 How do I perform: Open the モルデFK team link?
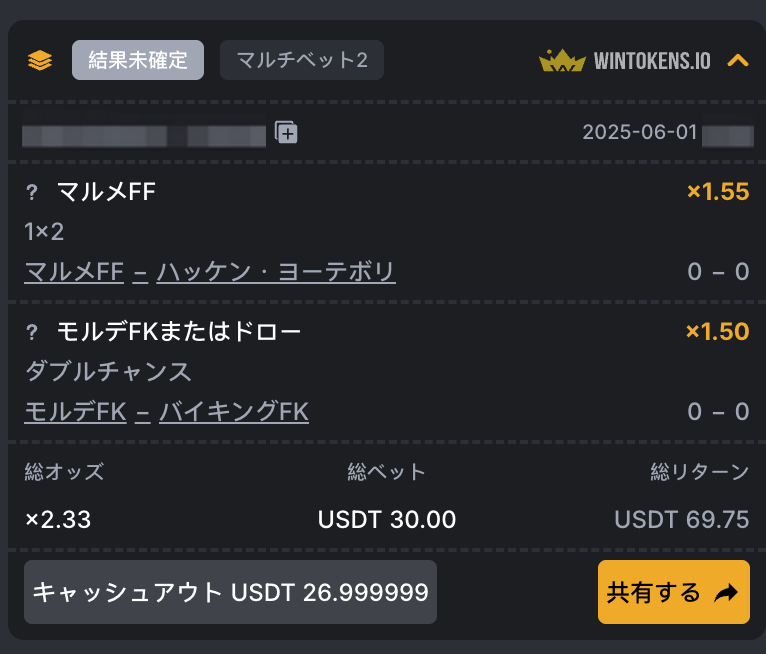[76, 412]
